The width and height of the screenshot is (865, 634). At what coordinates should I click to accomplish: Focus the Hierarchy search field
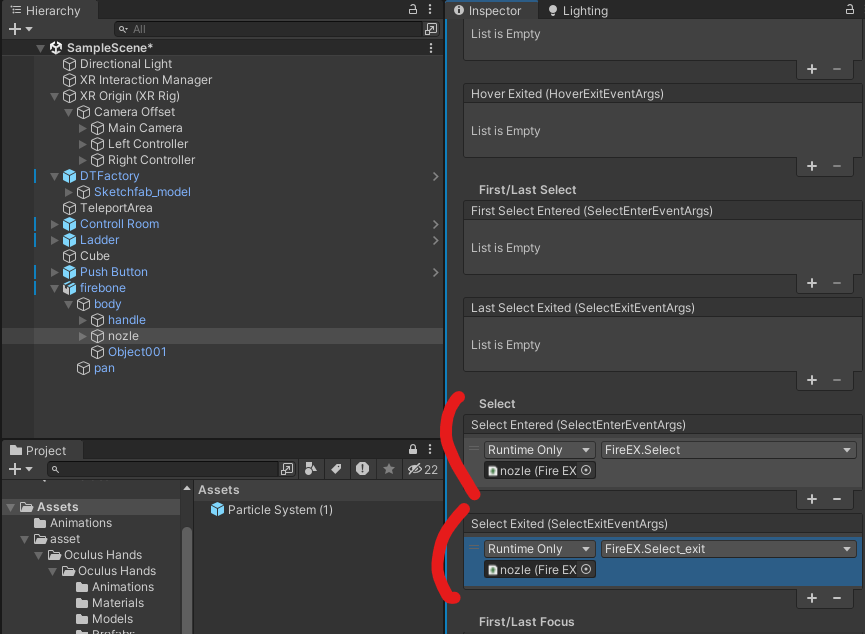[x=268, y=29]
